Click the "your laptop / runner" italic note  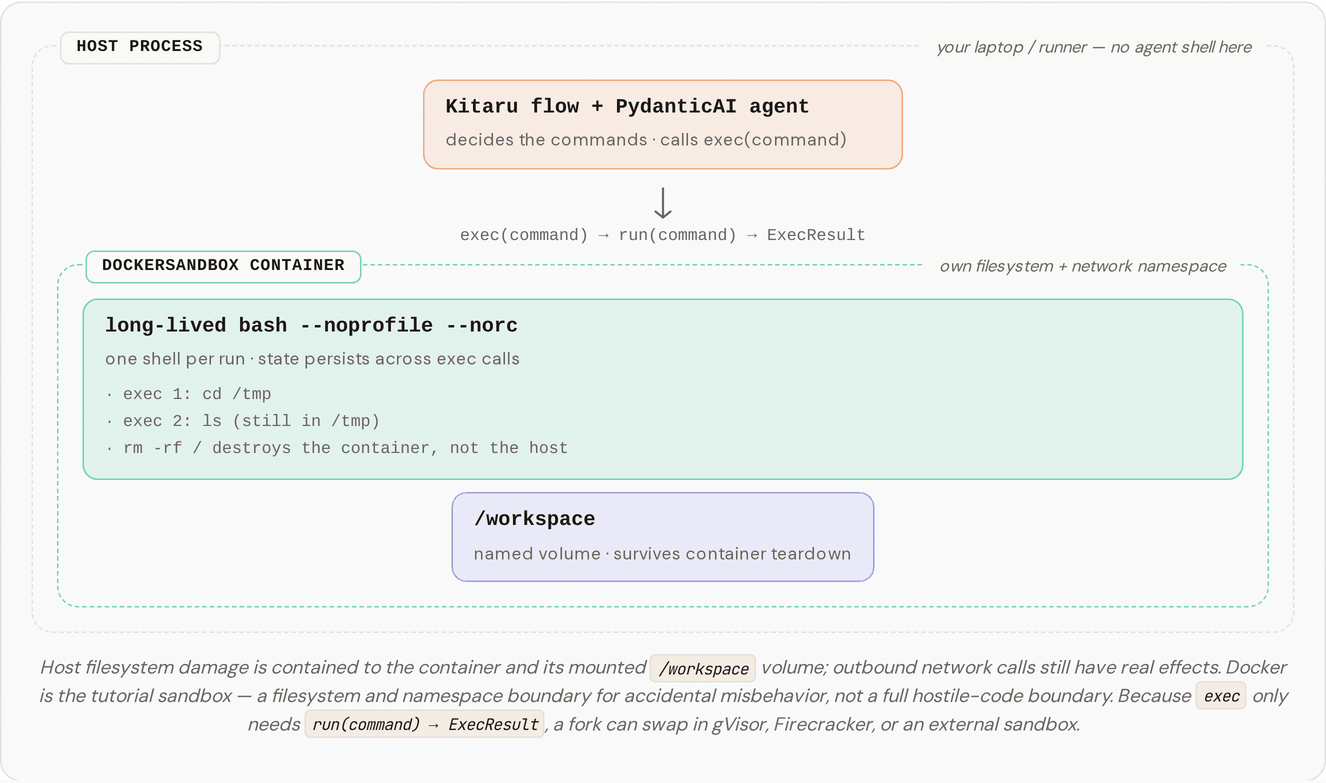(1094, 47)
